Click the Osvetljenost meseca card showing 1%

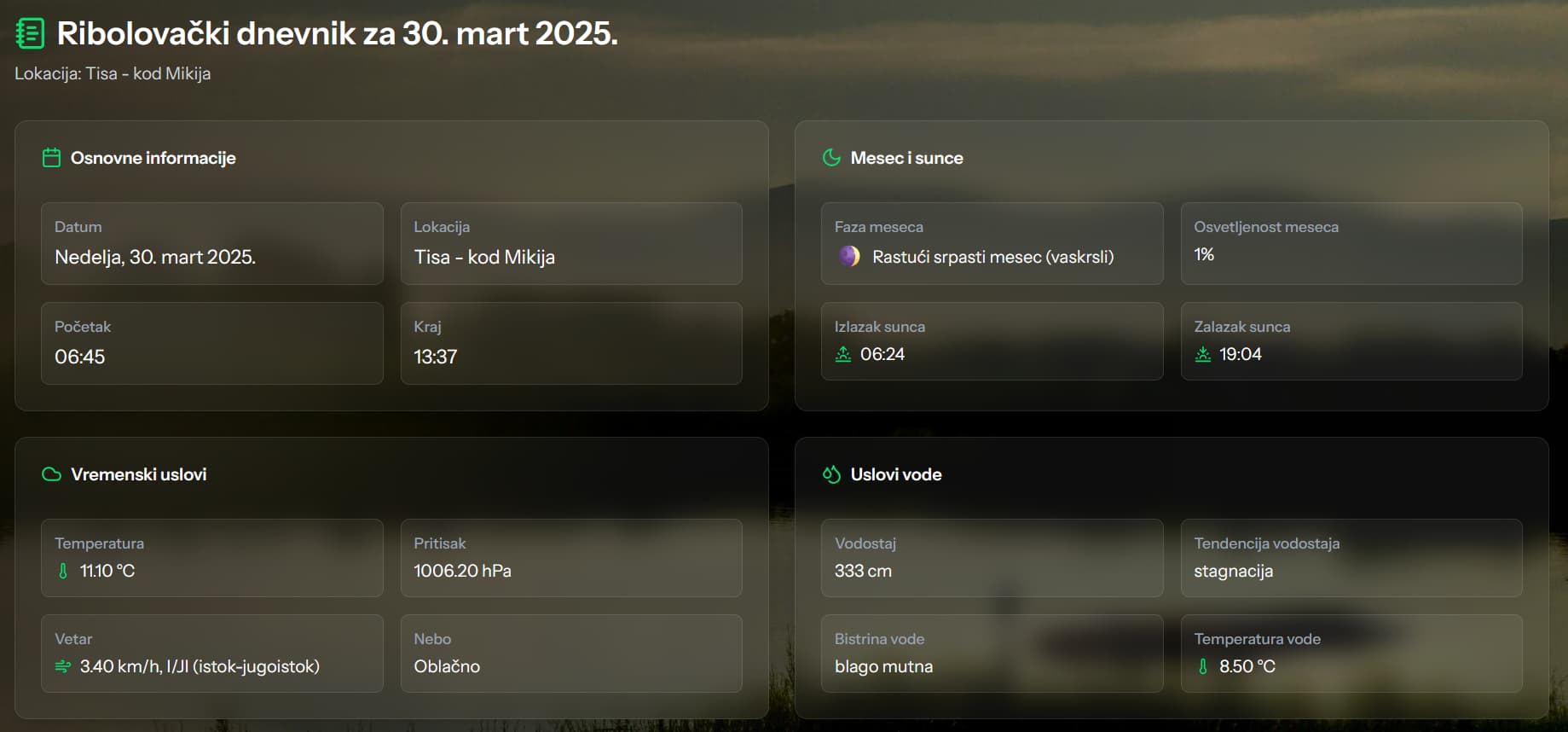coord(1351,243)
